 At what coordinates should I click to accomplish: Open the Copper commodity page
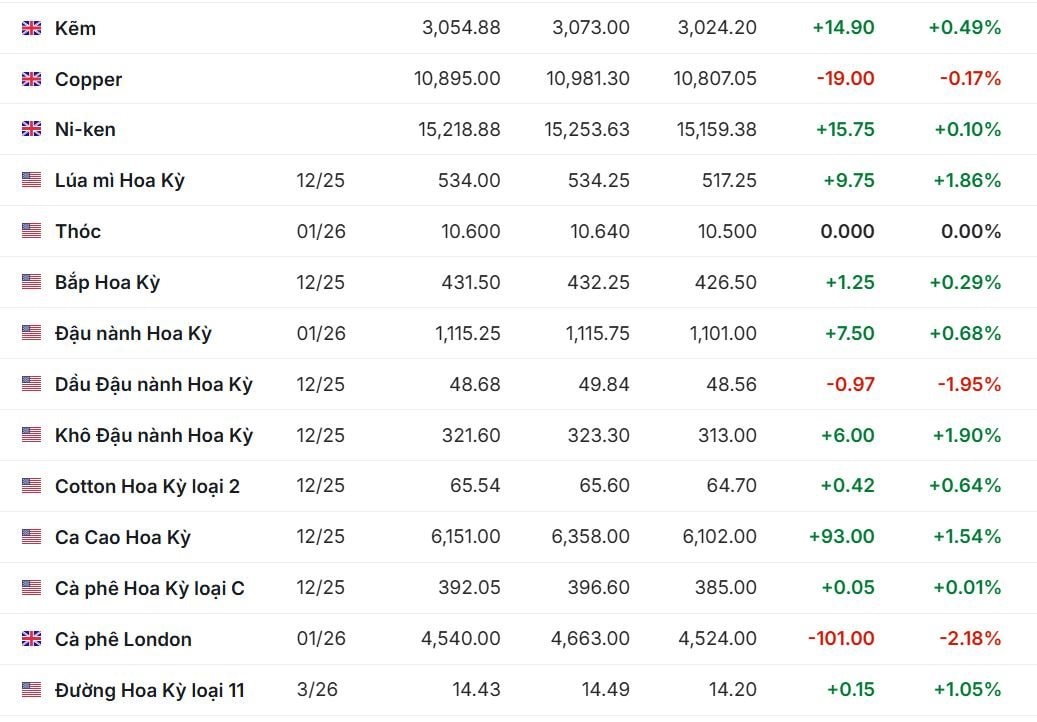[x=89, y=79]
